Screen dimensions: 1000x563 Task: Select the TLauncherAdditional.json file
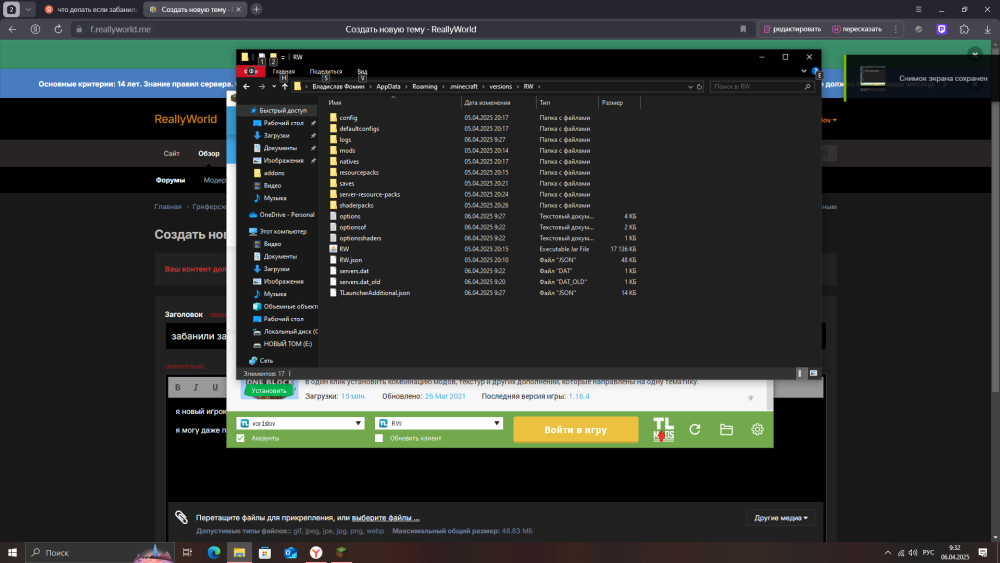[x=374, y=293]
